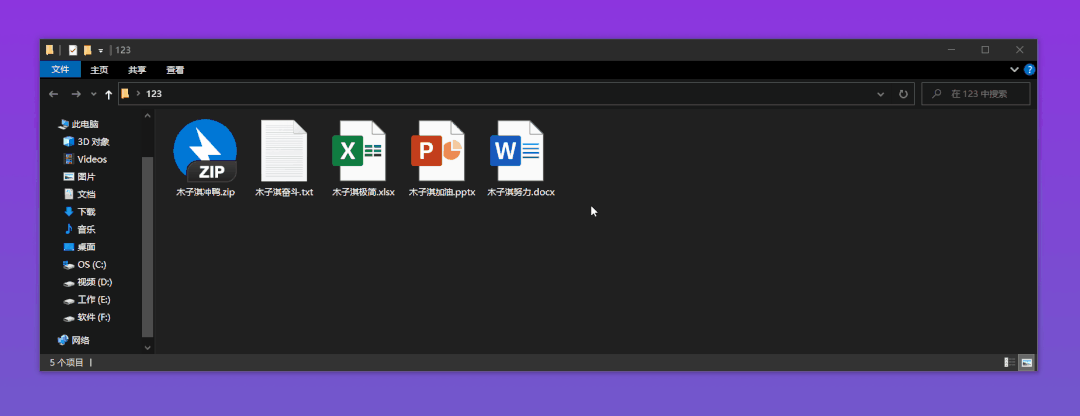Click the 5 个项目 status bar text
Image resolution: width=1080 pixels, height=416 pixels.
pyautogui.click(x=66, y=362)
